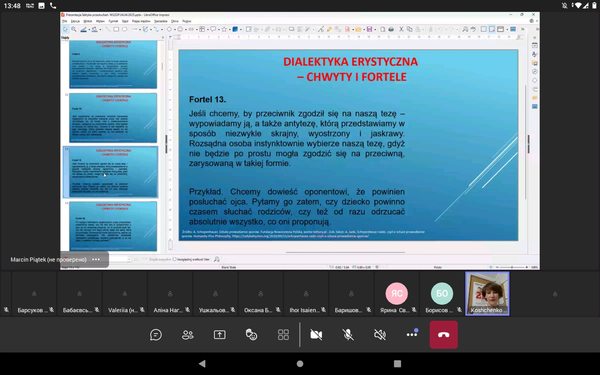Click the 'Fortel 13.' heading on slide
Image resolution: width=600 pixels, height=375 pixels.
coord(207,99)
